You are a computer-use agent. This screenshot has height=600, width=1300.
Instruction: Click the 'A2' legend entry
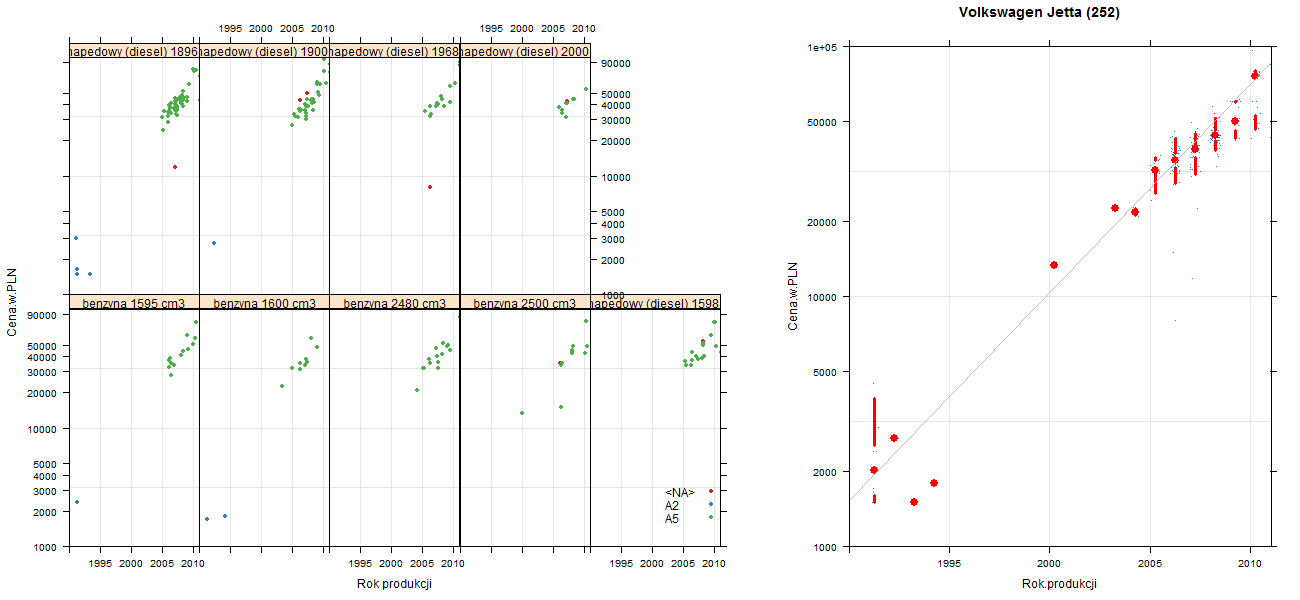point(672,505)
